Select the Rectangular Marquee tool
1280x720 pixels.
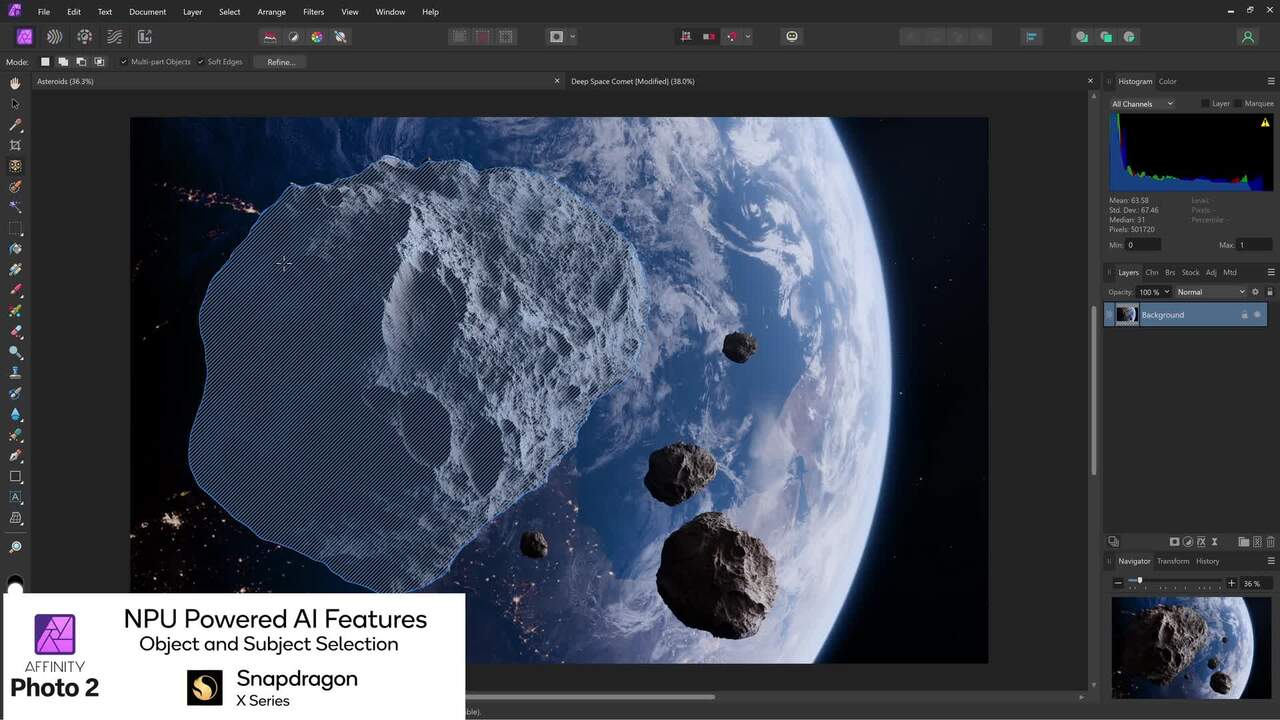[x=15, y=228]
